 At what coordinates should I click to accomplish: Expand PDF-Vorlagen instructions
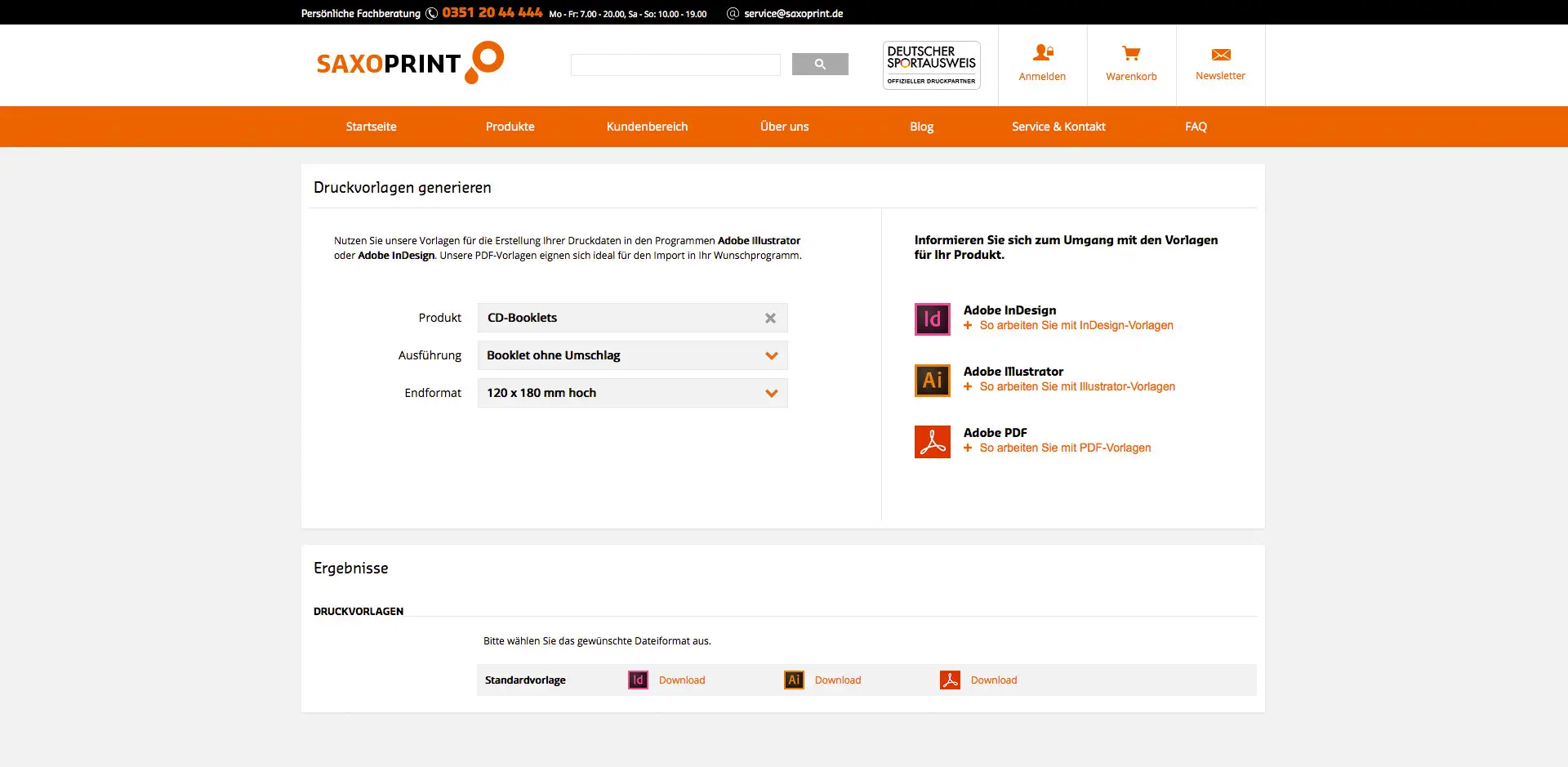pyautogui.click(x=1065, y=448)
